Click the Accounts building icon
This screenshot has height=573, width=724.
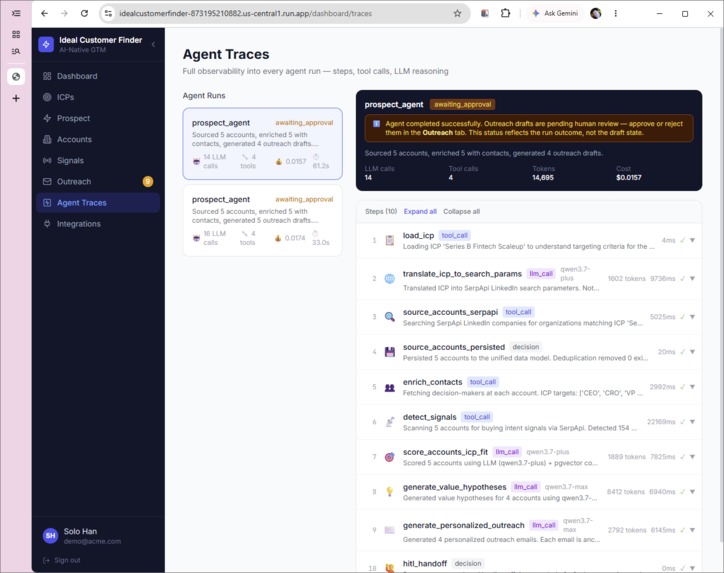[x=47, y=139]
